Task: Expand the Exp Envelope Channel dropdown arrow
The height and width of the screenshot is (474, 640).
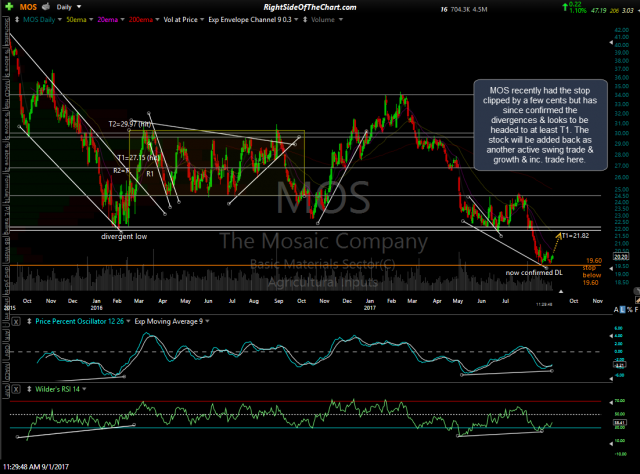Action: click(x=296, y=20)
